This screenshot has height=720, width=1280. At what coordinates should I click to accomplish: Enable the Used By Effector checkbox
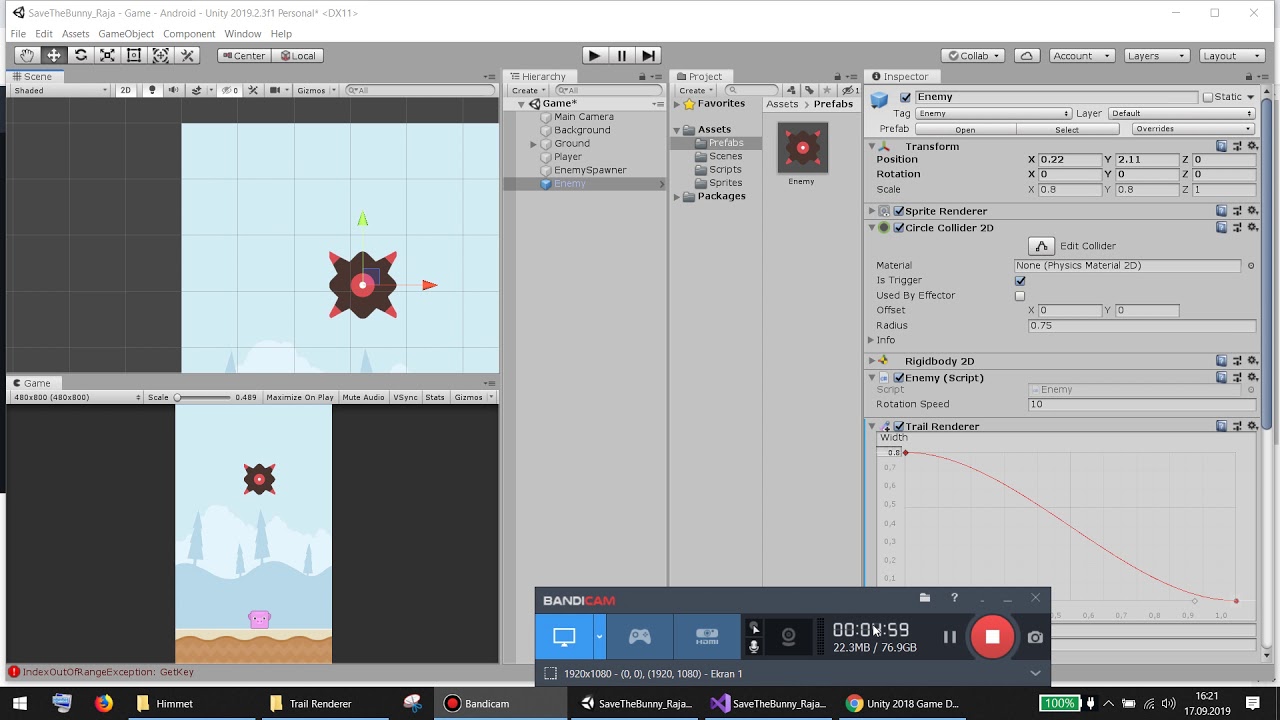point(1020,296)
